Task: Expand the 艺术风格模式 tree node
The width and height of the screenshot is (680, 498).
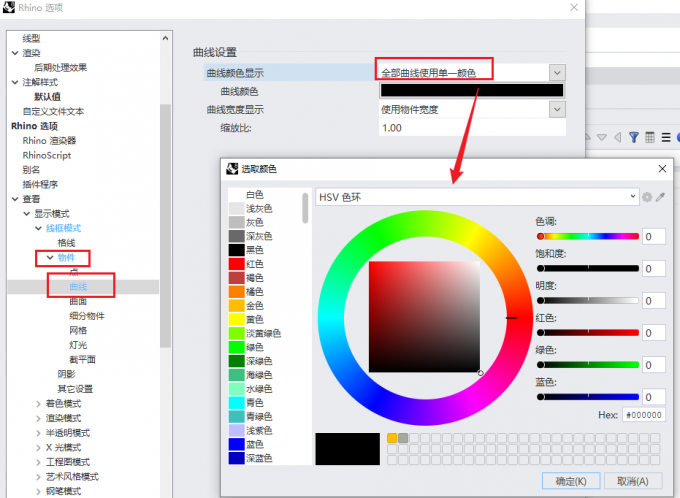Action: pyautogui.click(x=39, y=477)
